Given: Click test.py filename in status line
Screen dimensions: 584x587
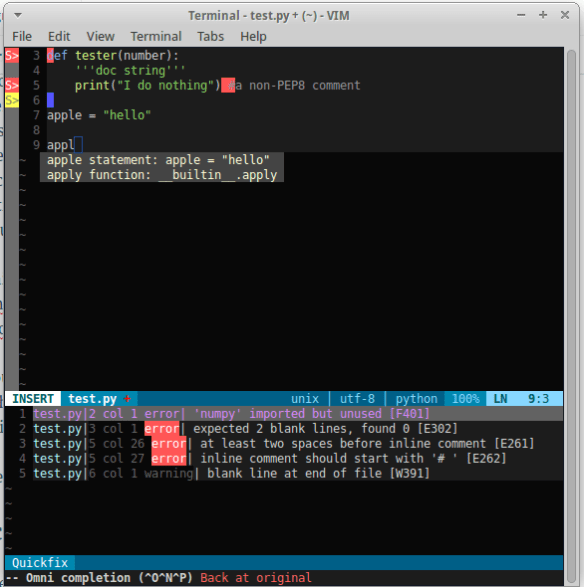Looking at the screenshot, I should click(92, 399).
